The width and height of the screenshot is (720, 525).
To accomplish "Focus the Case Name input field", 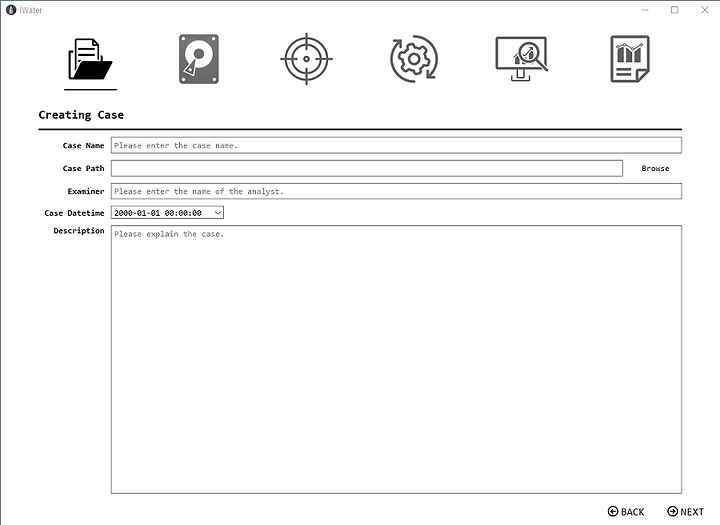I will pos(396,145).
